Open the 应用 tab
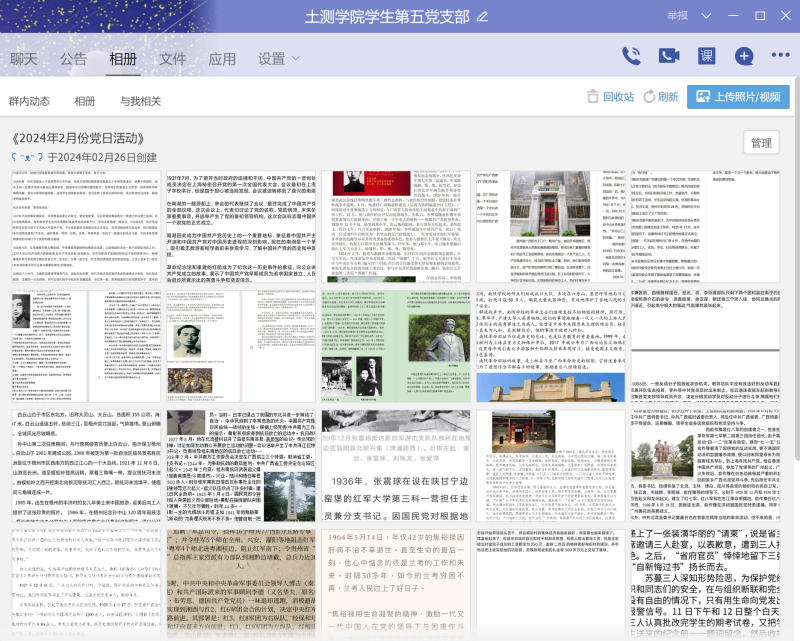Image resolution: width=800 pixels, height=641 pixels. click(222, 59)
